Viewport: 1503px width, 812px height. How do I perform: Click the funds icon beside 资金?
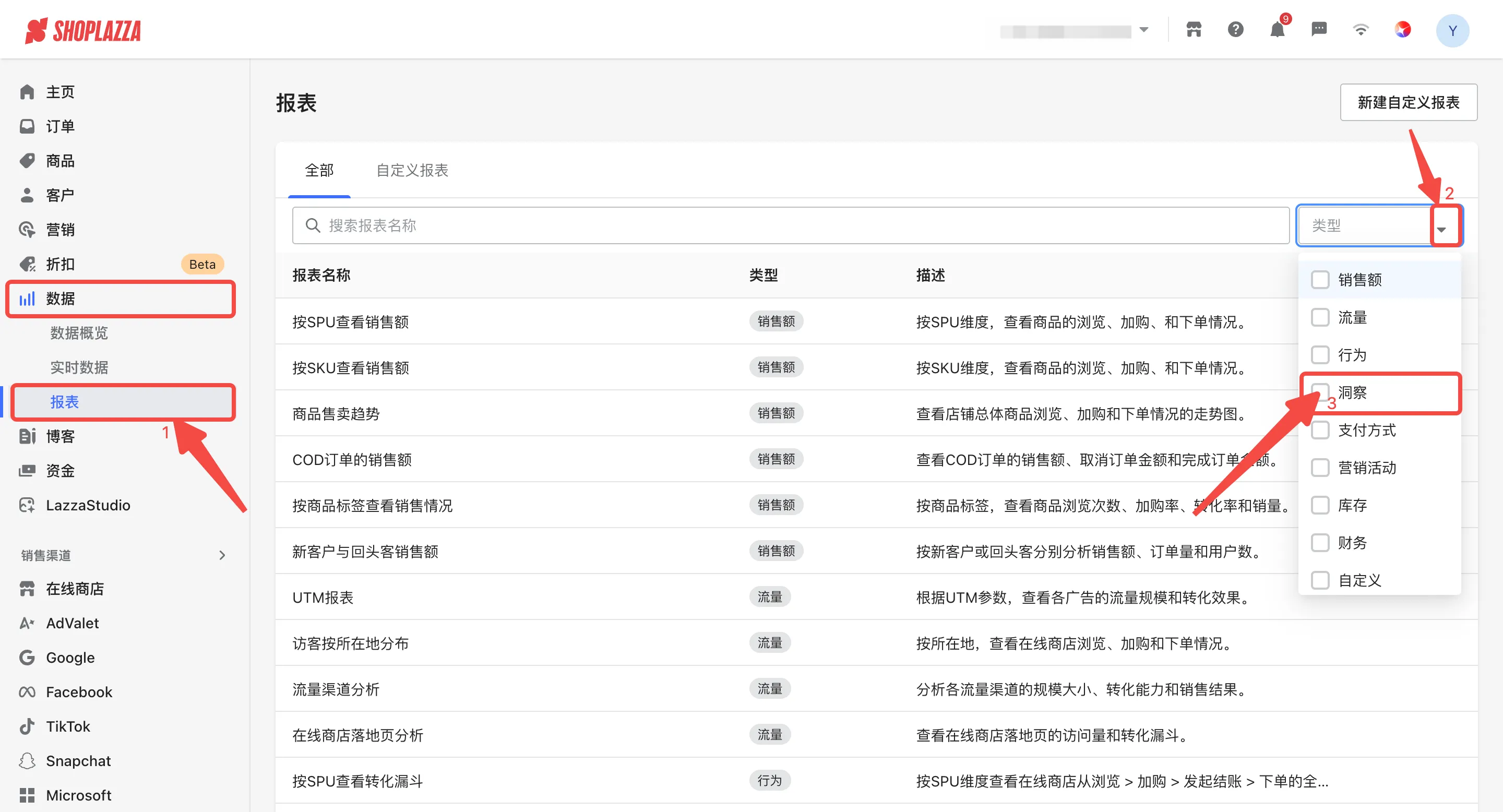point(27,471)
